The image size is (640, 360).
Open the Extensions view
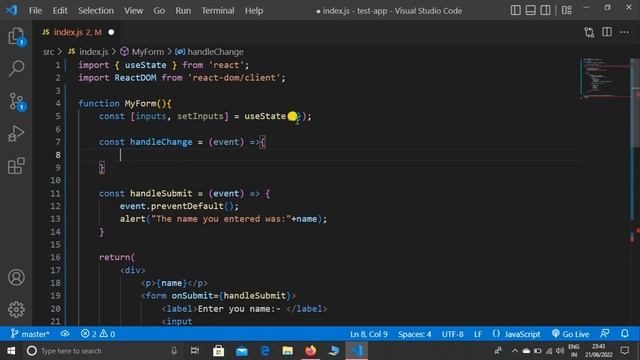click(x=16, y=166)
